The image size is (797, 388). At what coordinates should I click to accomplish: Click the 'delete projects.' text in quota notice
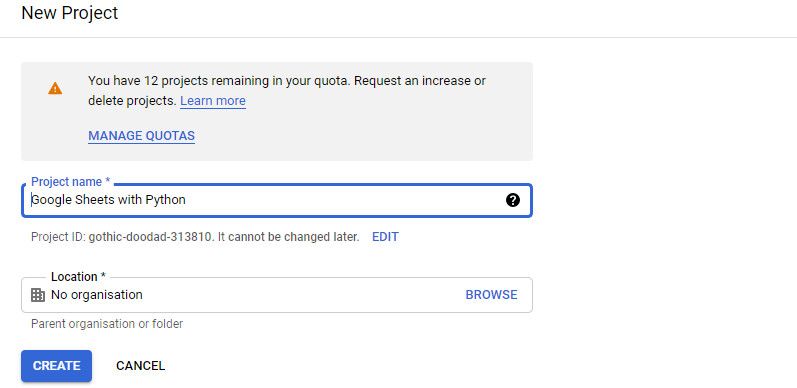(133, 101)
